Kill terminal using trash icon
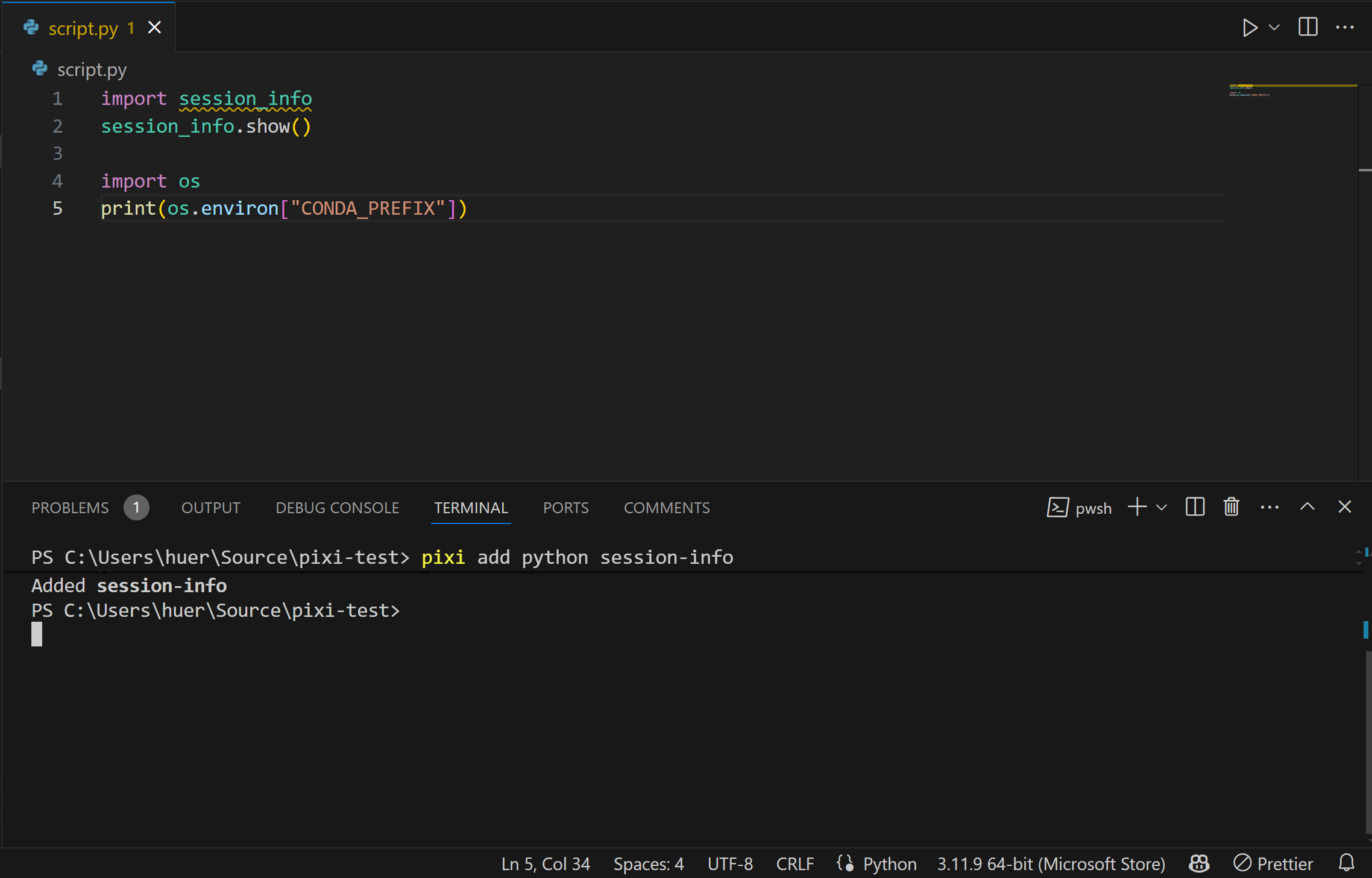Image resolution: width=1372 pixels, height=878 pixels. point(1232,507)
